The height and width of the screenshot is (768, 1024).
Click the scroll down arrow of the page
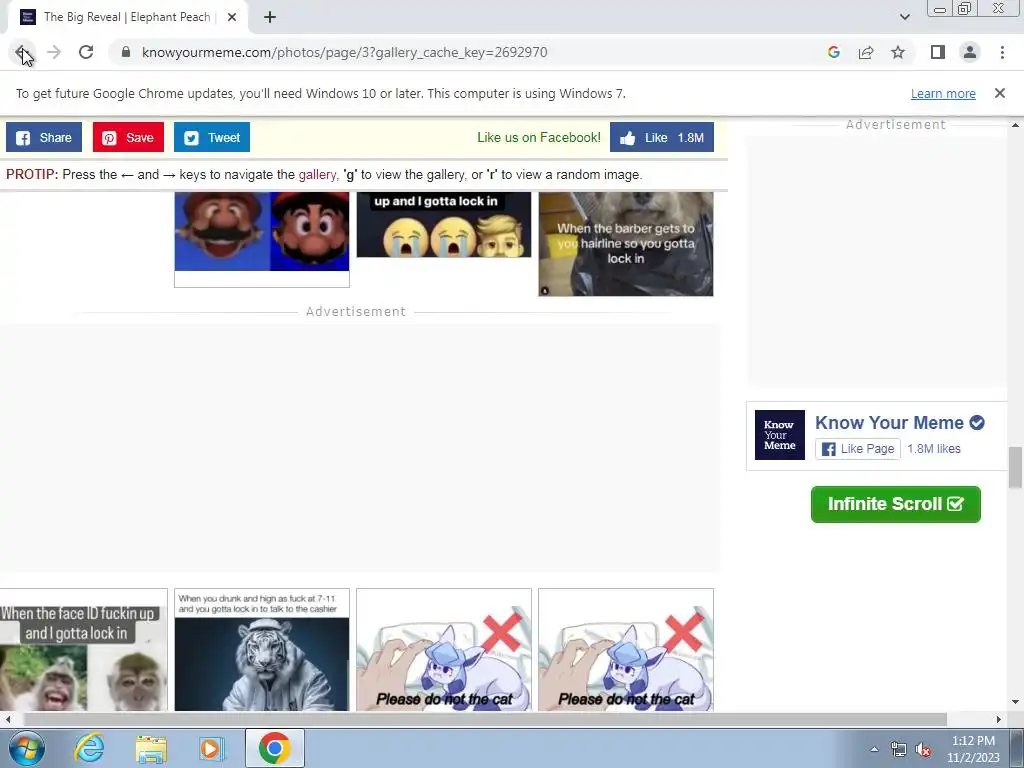(1015, 703)
